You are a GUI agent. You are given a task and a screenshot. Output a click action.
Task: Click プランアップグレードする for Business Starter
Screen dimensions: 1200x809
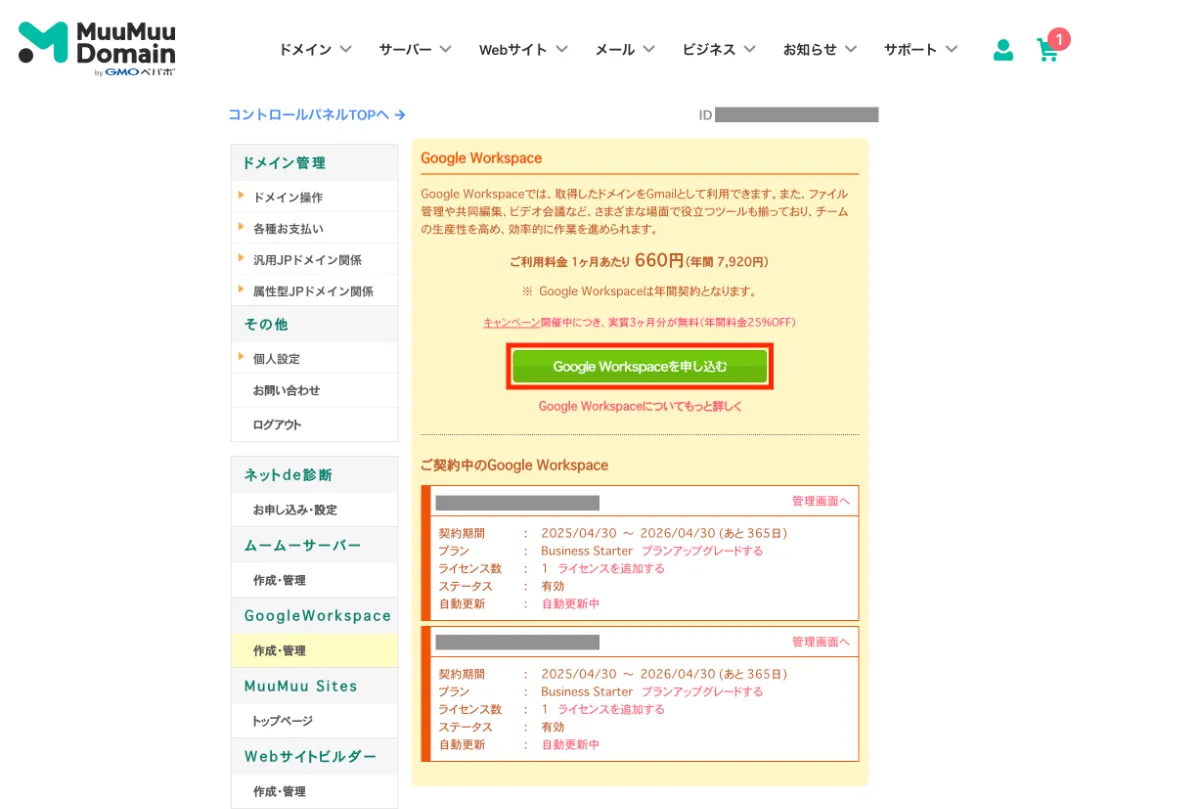pos(703,550)
